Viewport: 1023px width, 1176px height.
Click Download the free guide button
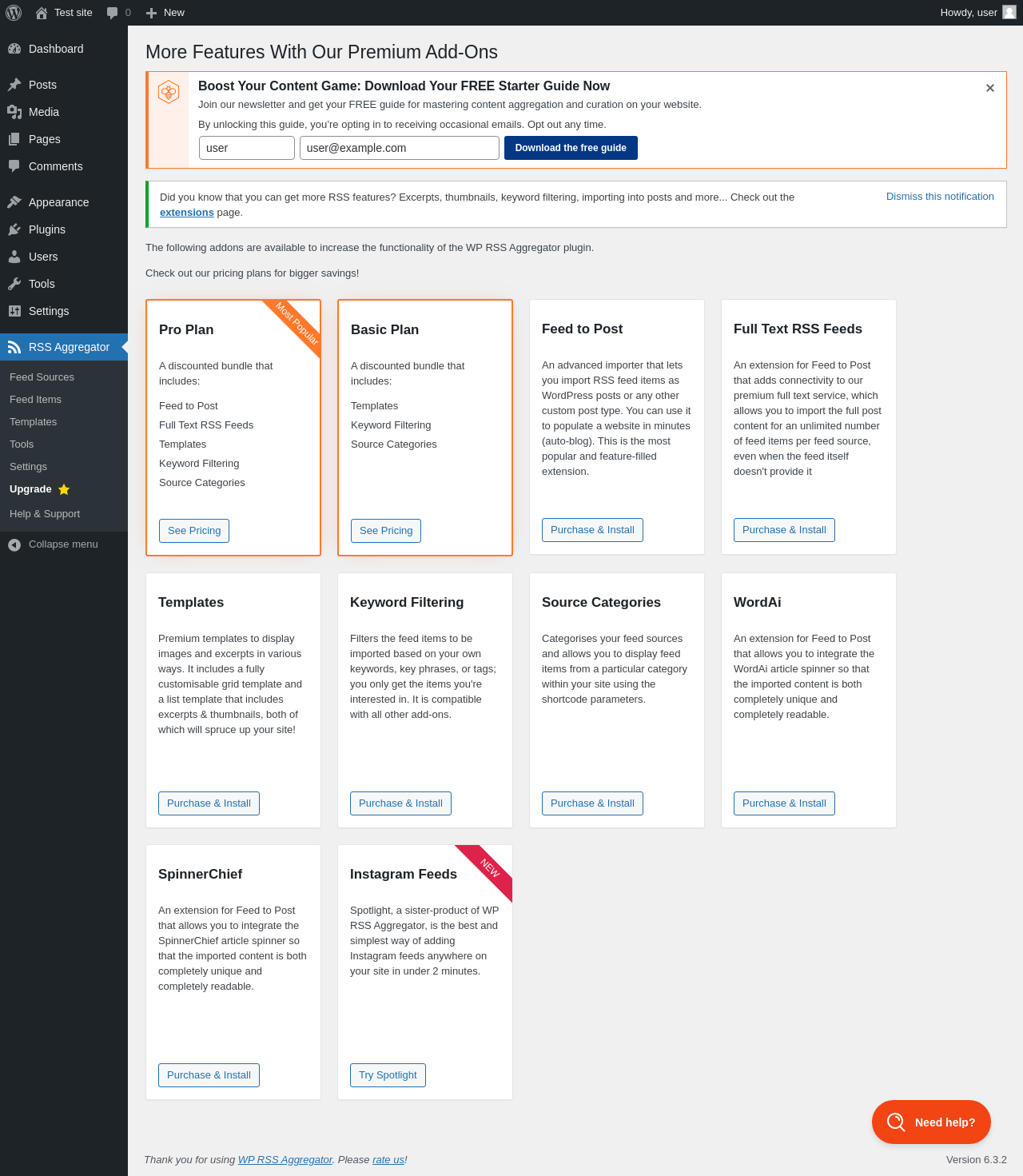click(571, 148)
